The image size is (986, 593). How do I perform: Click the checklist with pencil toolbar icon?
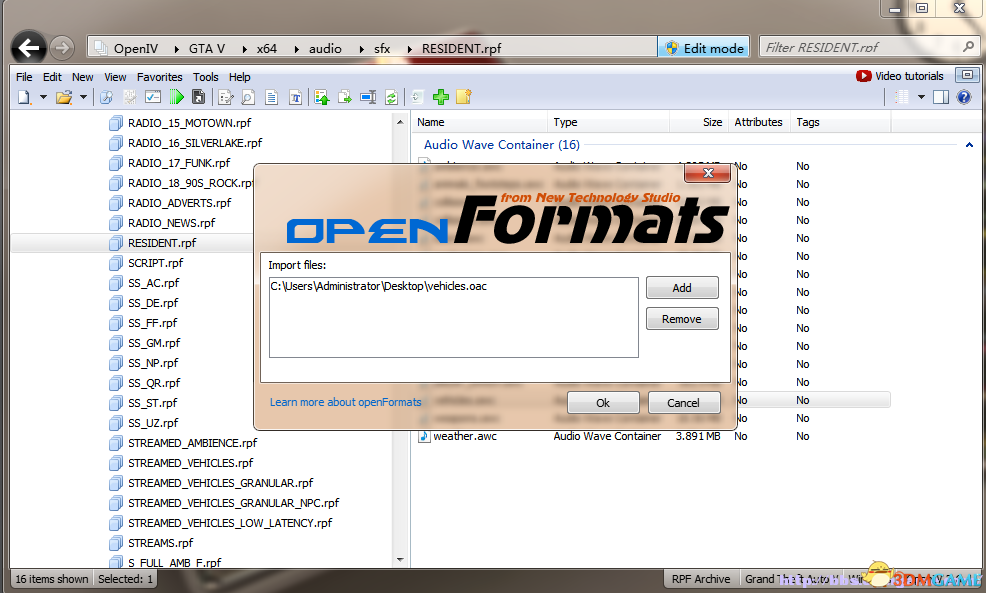tap(226, 97)
